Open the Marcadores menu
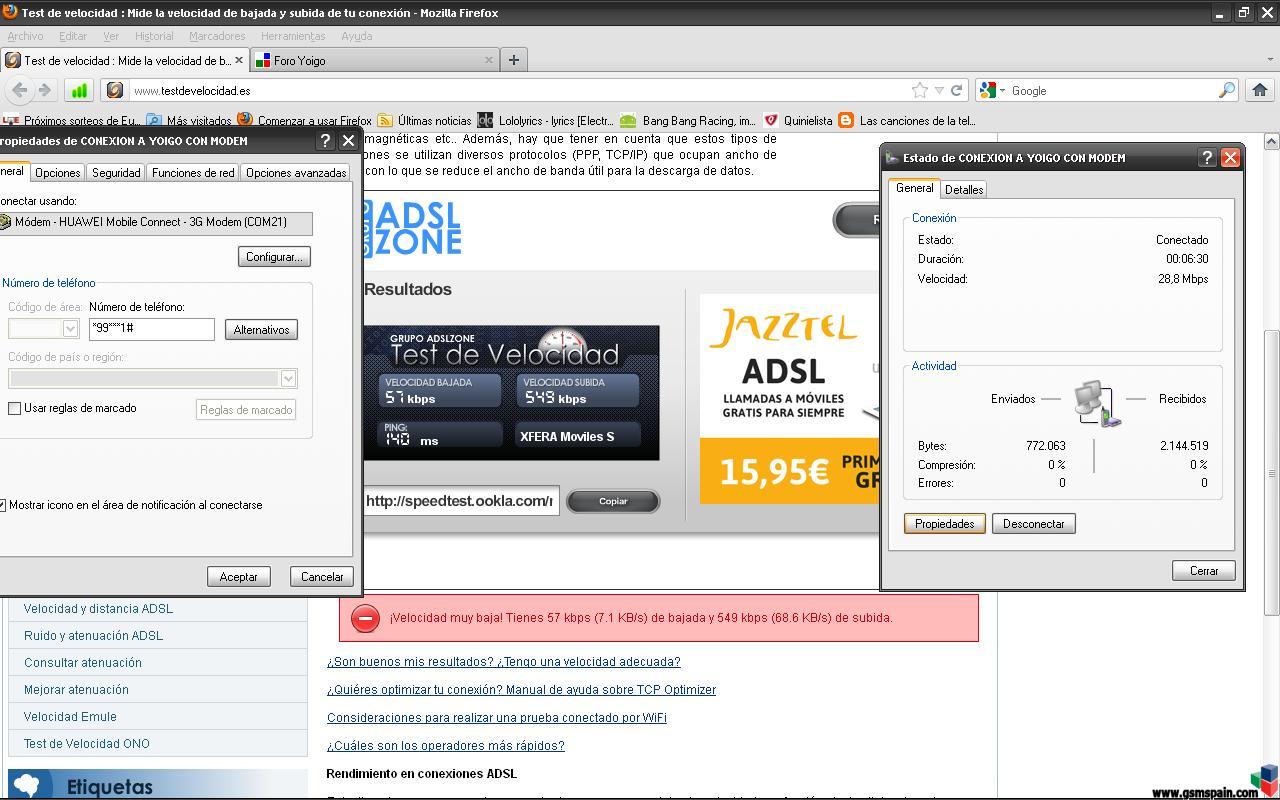The height and width of the screenshot is (800, 1280). (x=217, y=36)
